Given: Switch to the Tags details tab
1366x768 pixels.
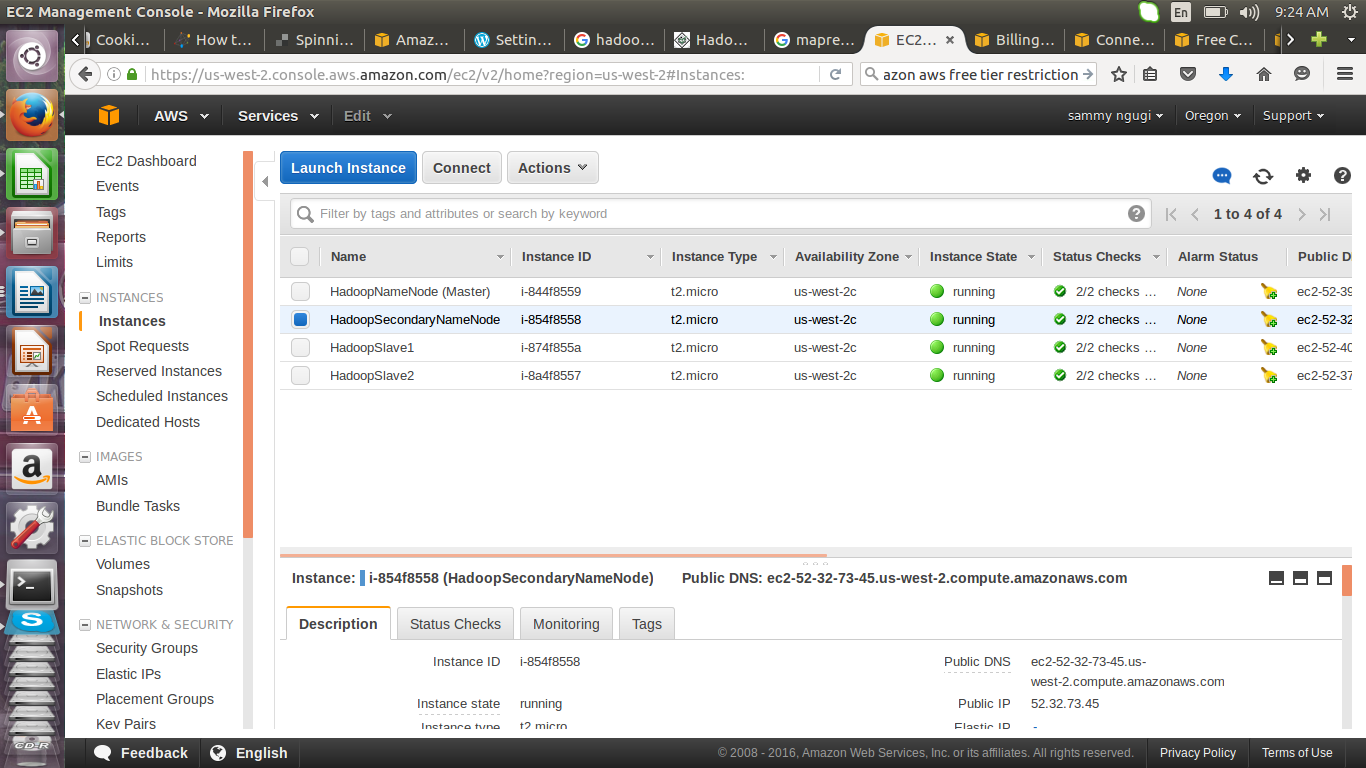Looking at the screenshot, I should pyautogui.click(x=647, y=624).
